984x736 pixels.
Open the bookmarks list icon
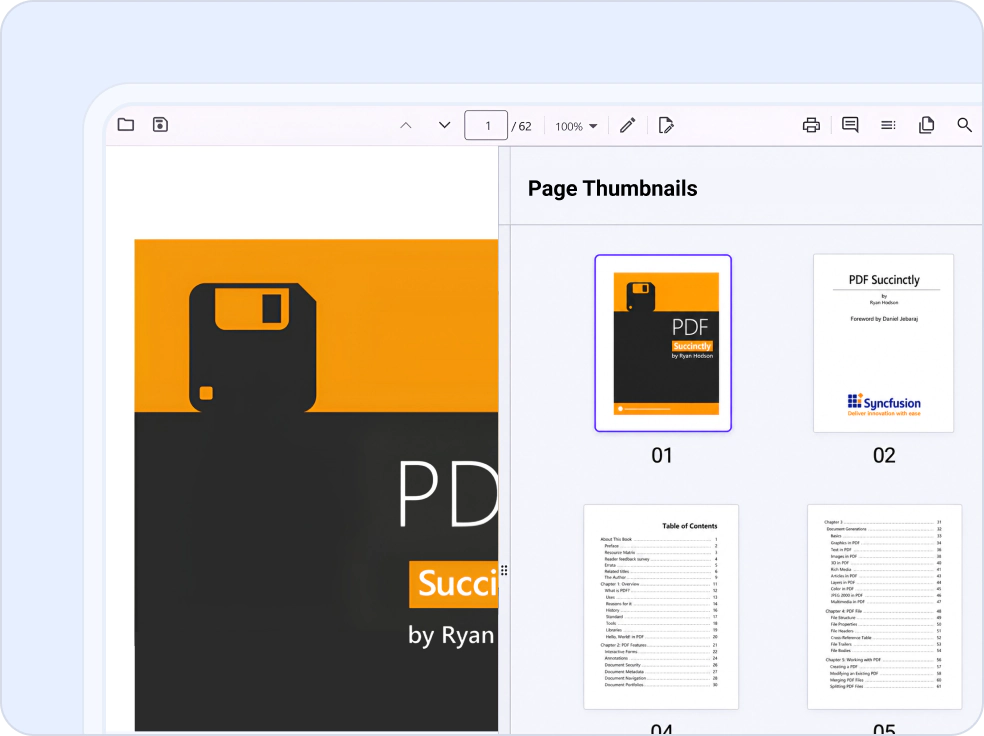[888, 125]
